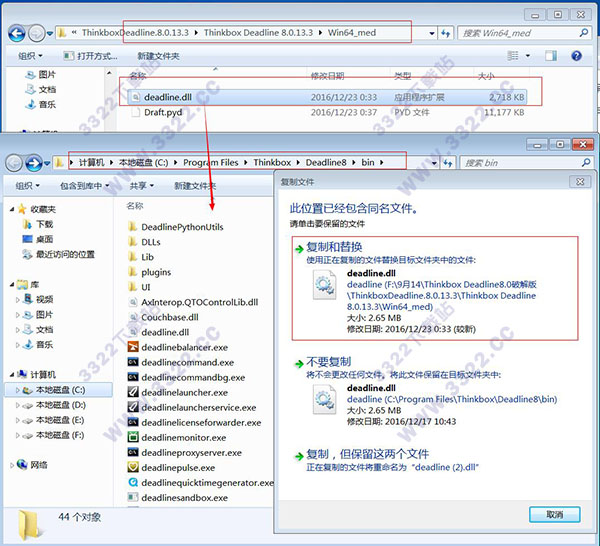
Task: Expand the 网络 tree node
Action: (x=12, y=465)
